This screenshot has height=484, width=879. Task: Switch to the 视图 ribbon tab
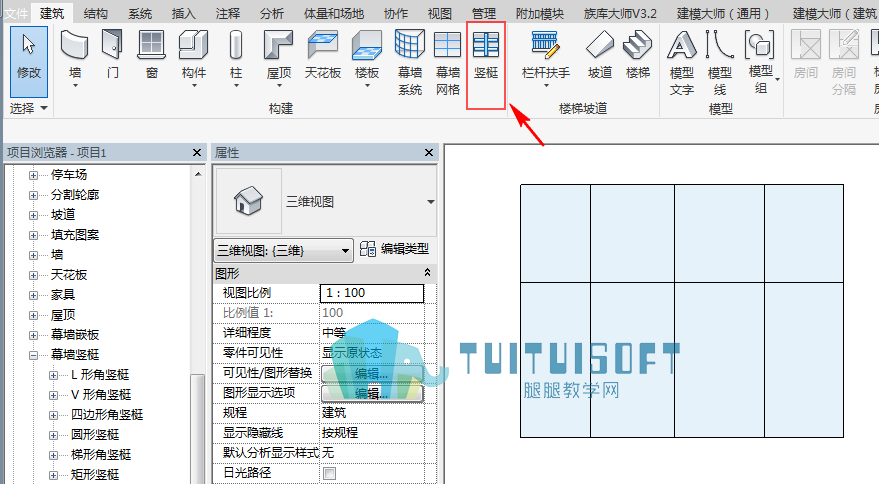coord(440,13)
